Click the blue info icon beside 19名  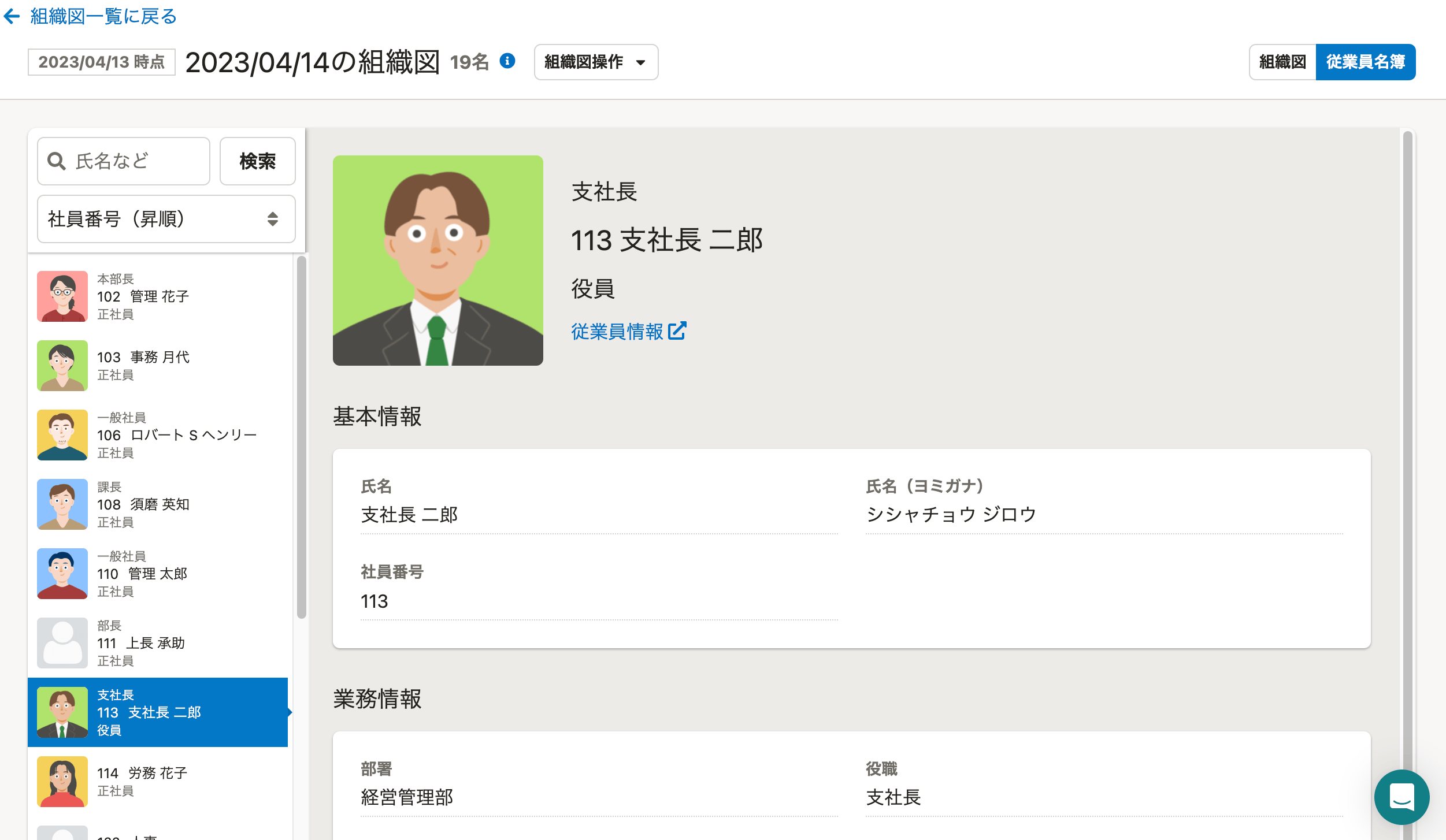507,61
